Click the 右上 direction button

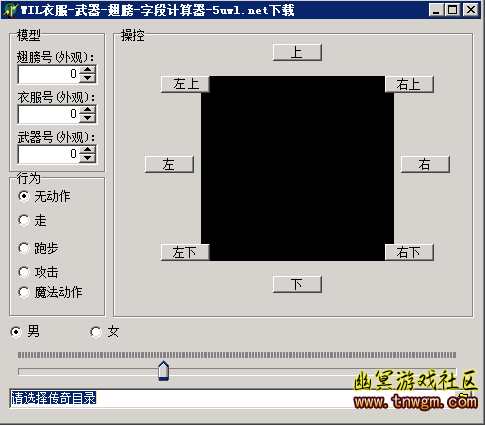click(x=409, y=84)
